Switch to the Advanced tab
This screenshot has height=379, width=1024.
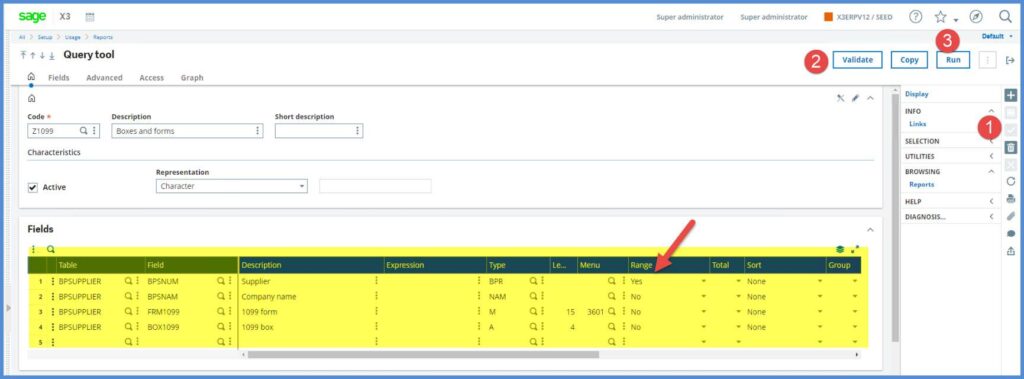104,78
